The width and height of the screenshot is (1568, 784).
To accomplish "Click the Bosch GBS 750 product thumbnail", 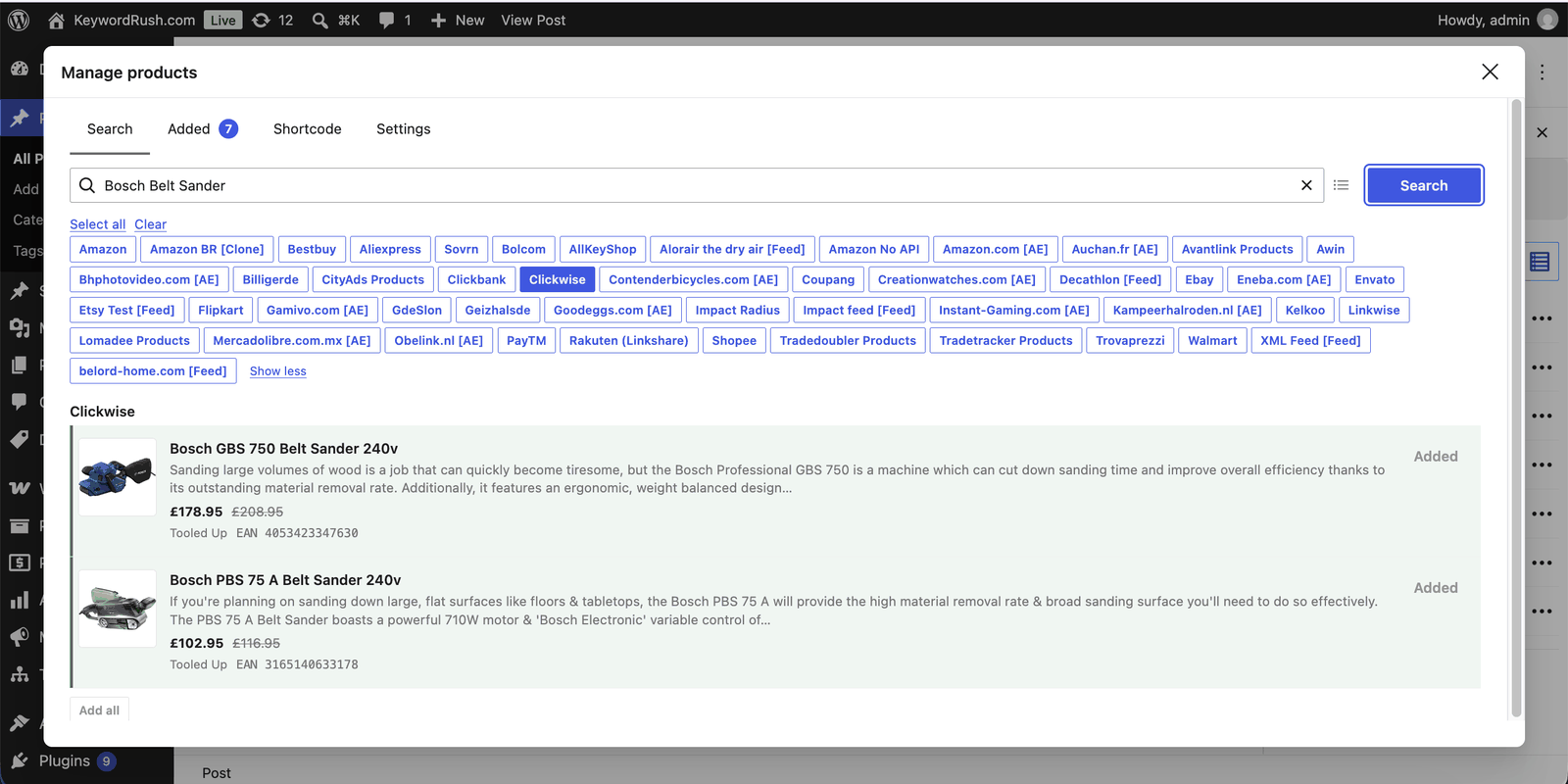I will click(x=118, y=477).
